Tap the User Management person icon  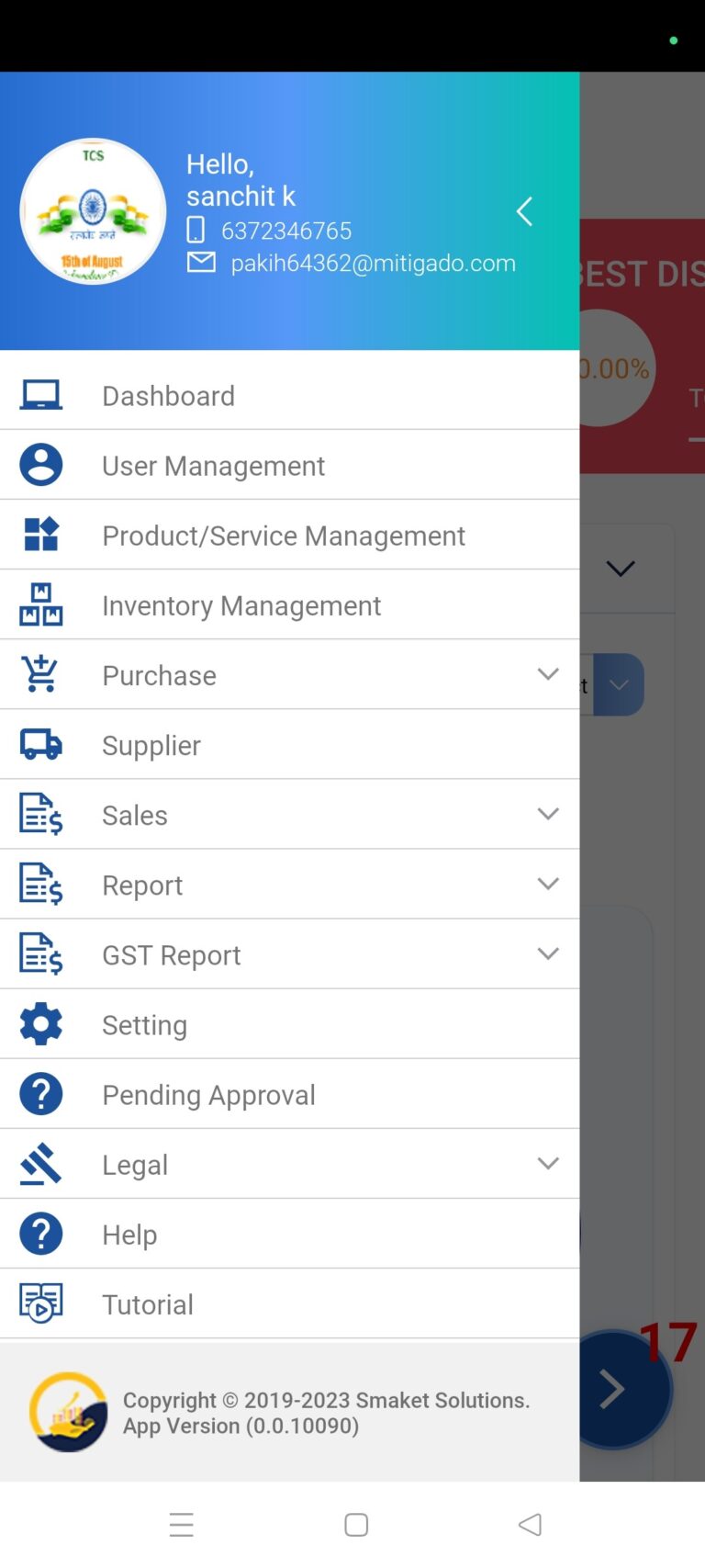(x=41, y=465)
